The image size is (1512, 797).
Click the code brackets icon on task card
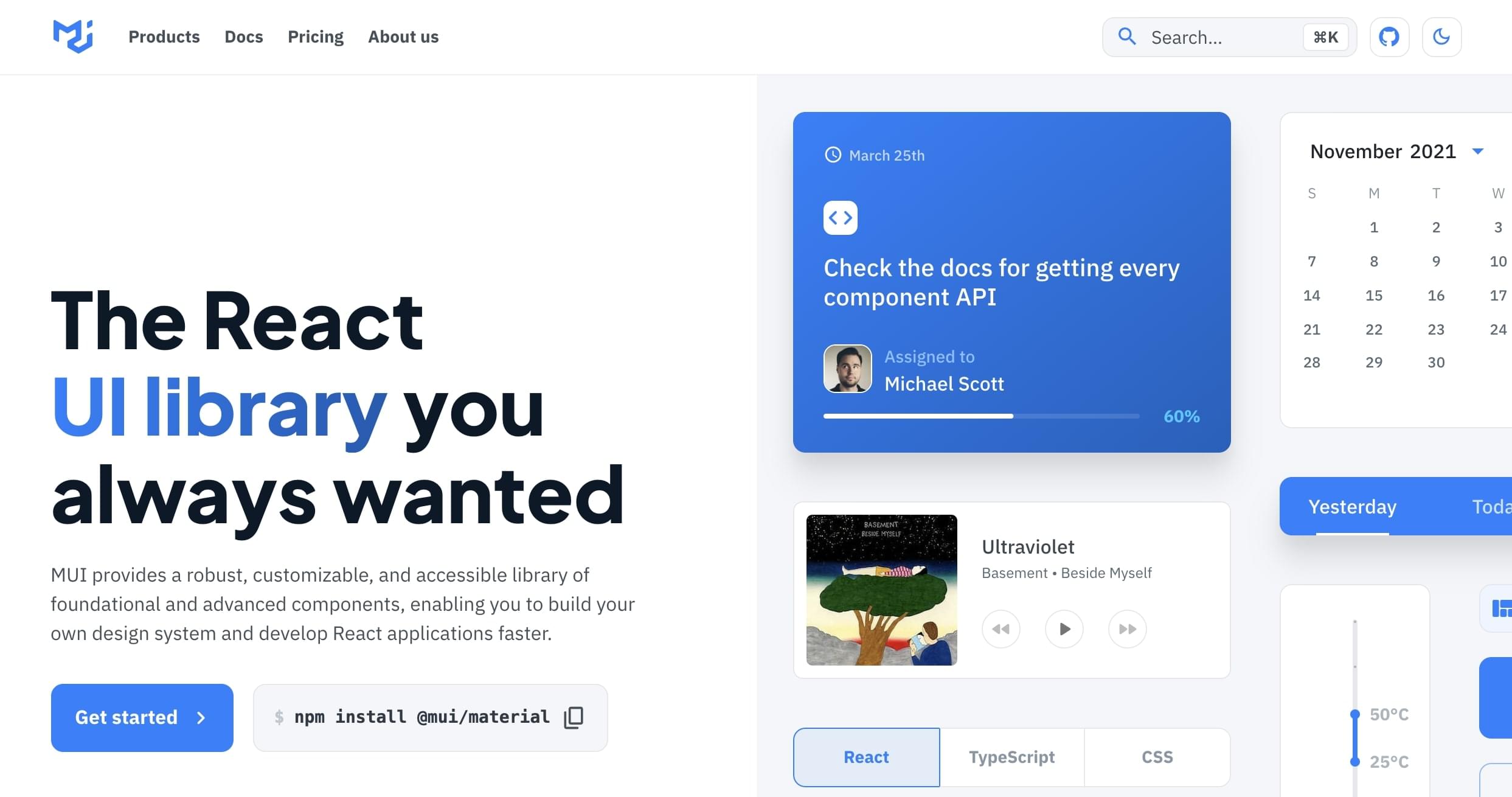[x=841, y=217]
